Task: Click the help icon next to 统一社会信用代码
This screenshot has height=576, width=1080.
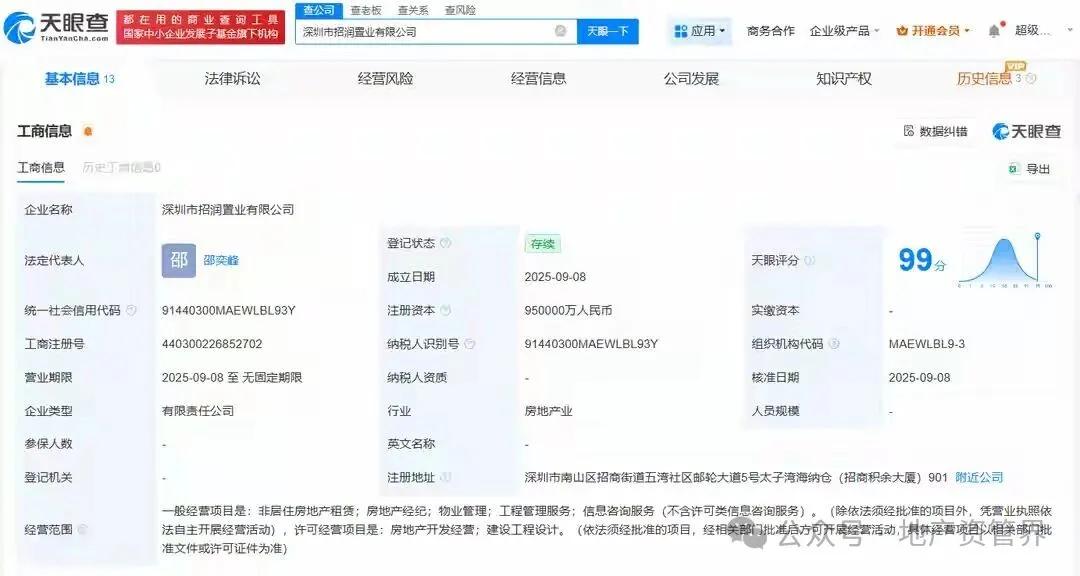Action: (x=131, y=311)
